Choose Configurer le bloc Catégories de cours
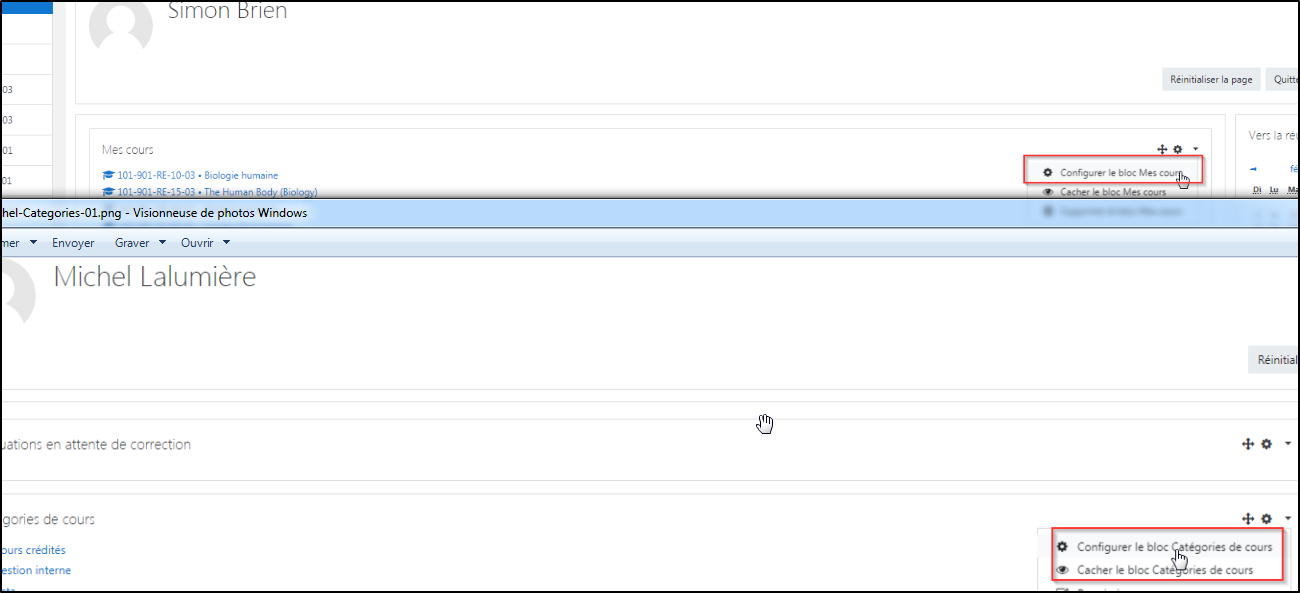The width and height of the screenshot is (1300, 593). coord(1174,547)
